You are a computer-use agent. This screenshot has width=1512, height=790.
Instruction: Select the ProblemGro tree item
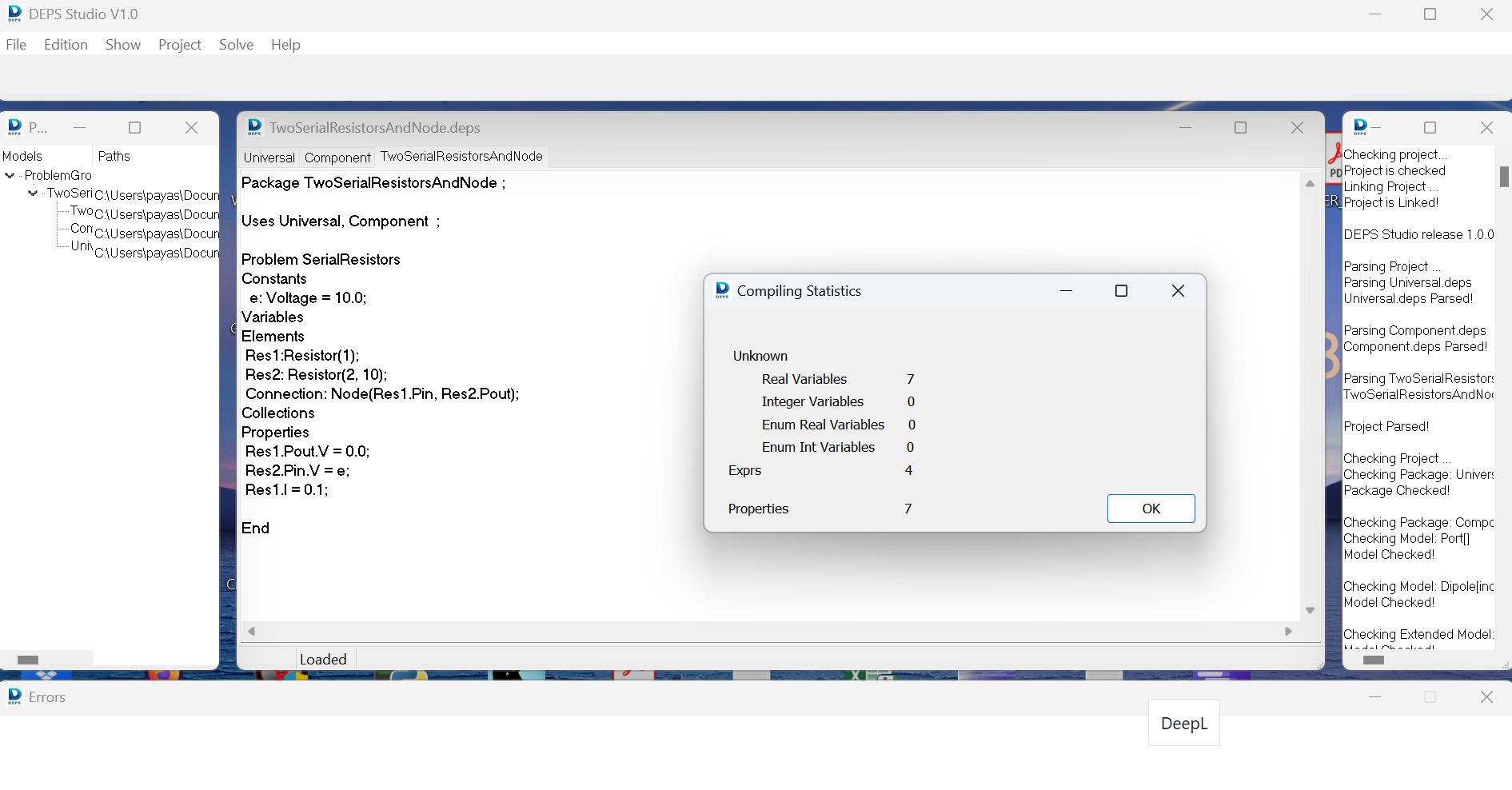point(58,175)
